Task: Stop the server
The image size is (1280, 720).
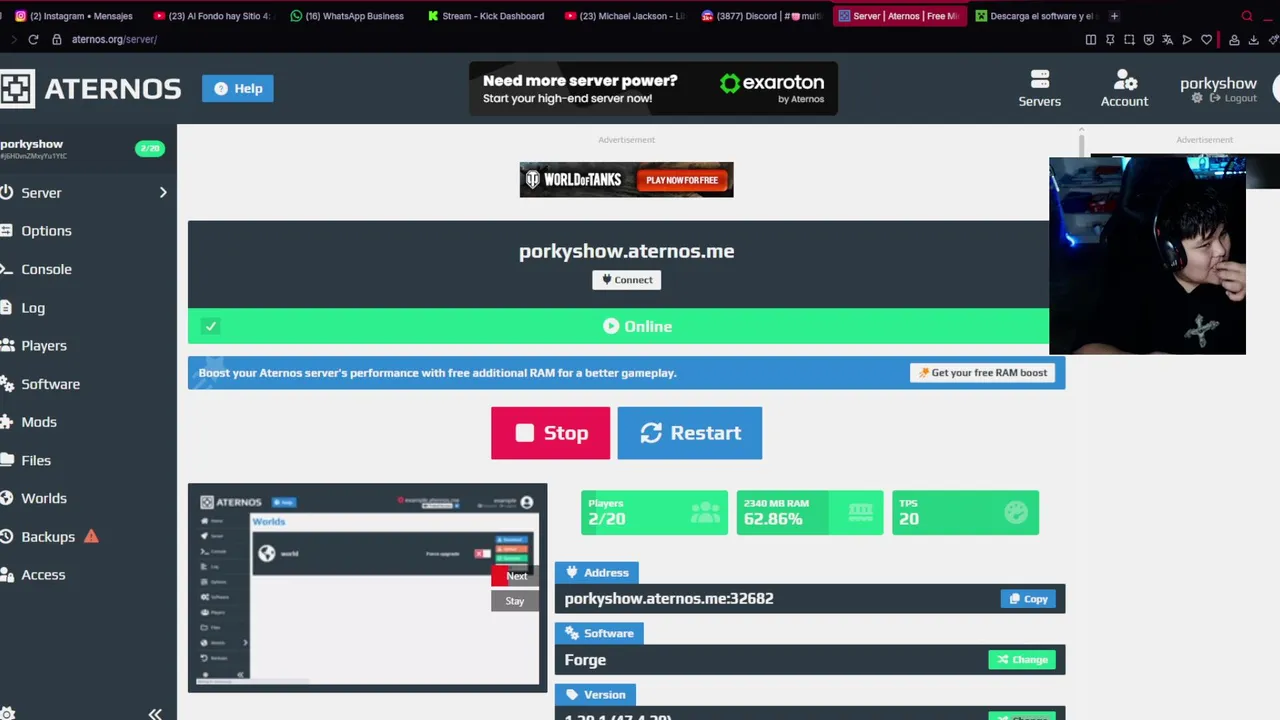Action: point(550,433)
